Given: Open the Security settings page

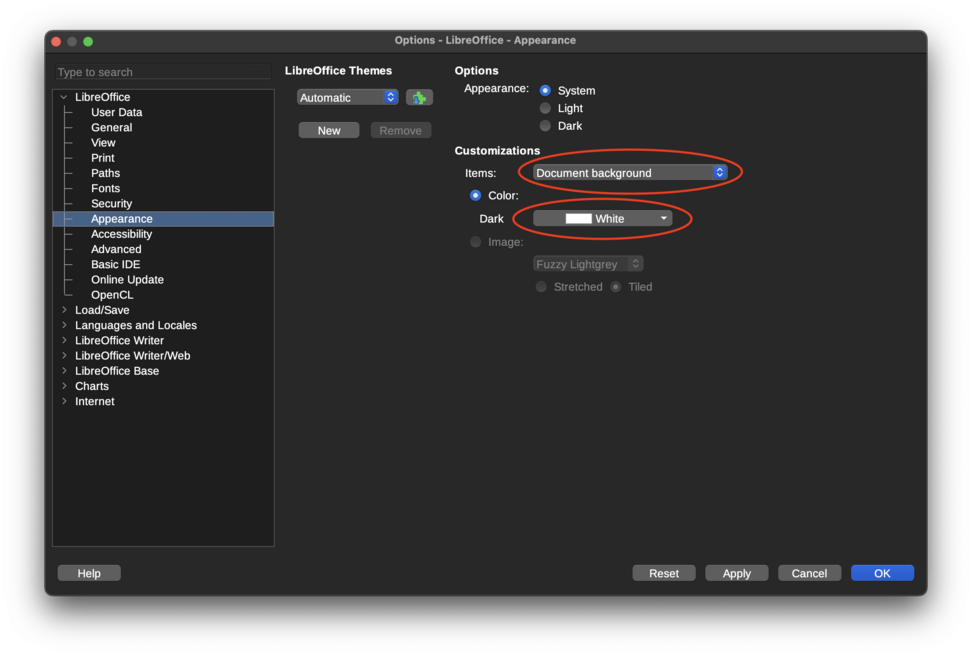Looking at the screenshot, I should pyautogui.click(x=111, y=203).
